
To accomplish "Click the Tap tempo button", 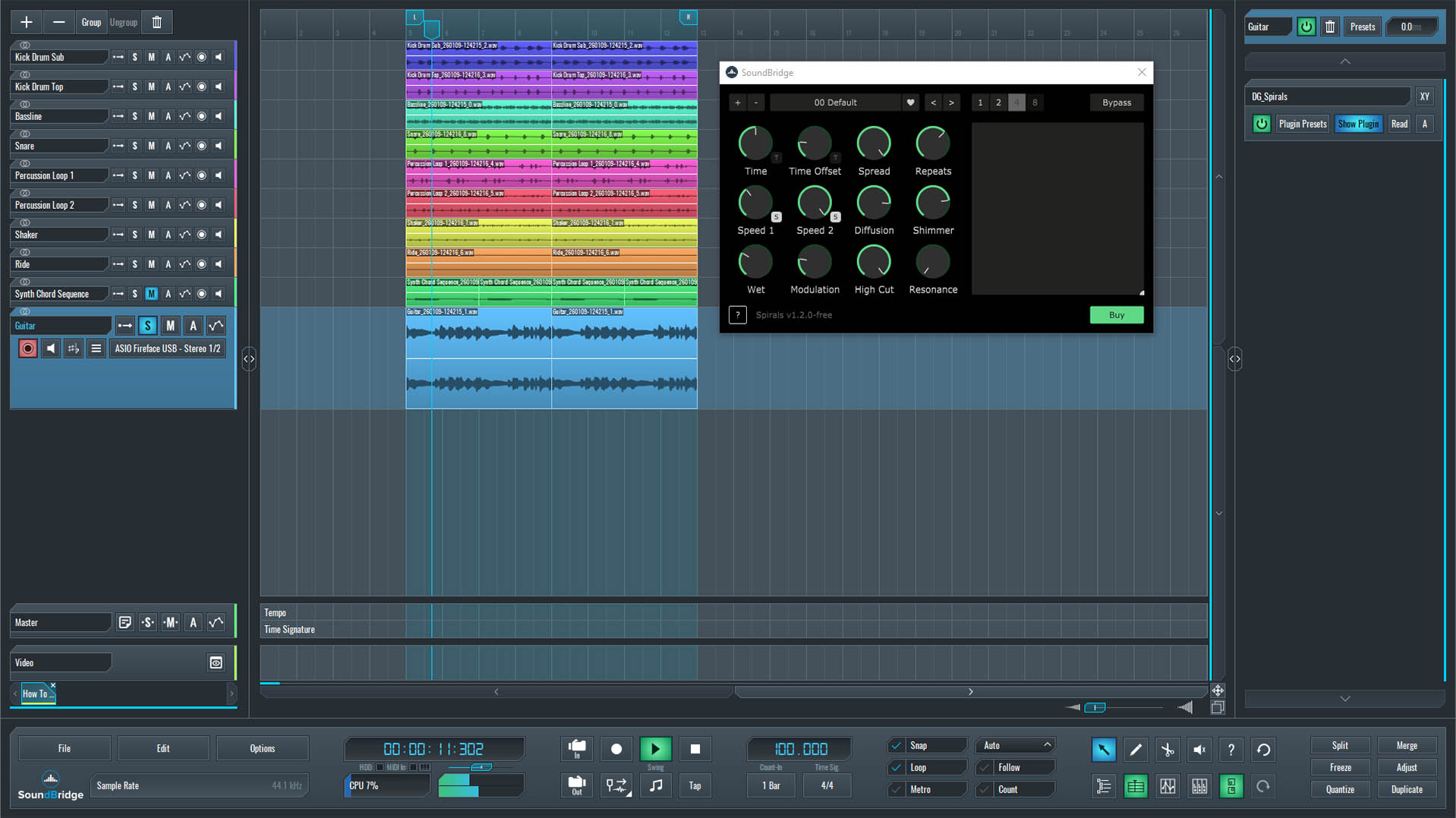I will coord(695,785).
